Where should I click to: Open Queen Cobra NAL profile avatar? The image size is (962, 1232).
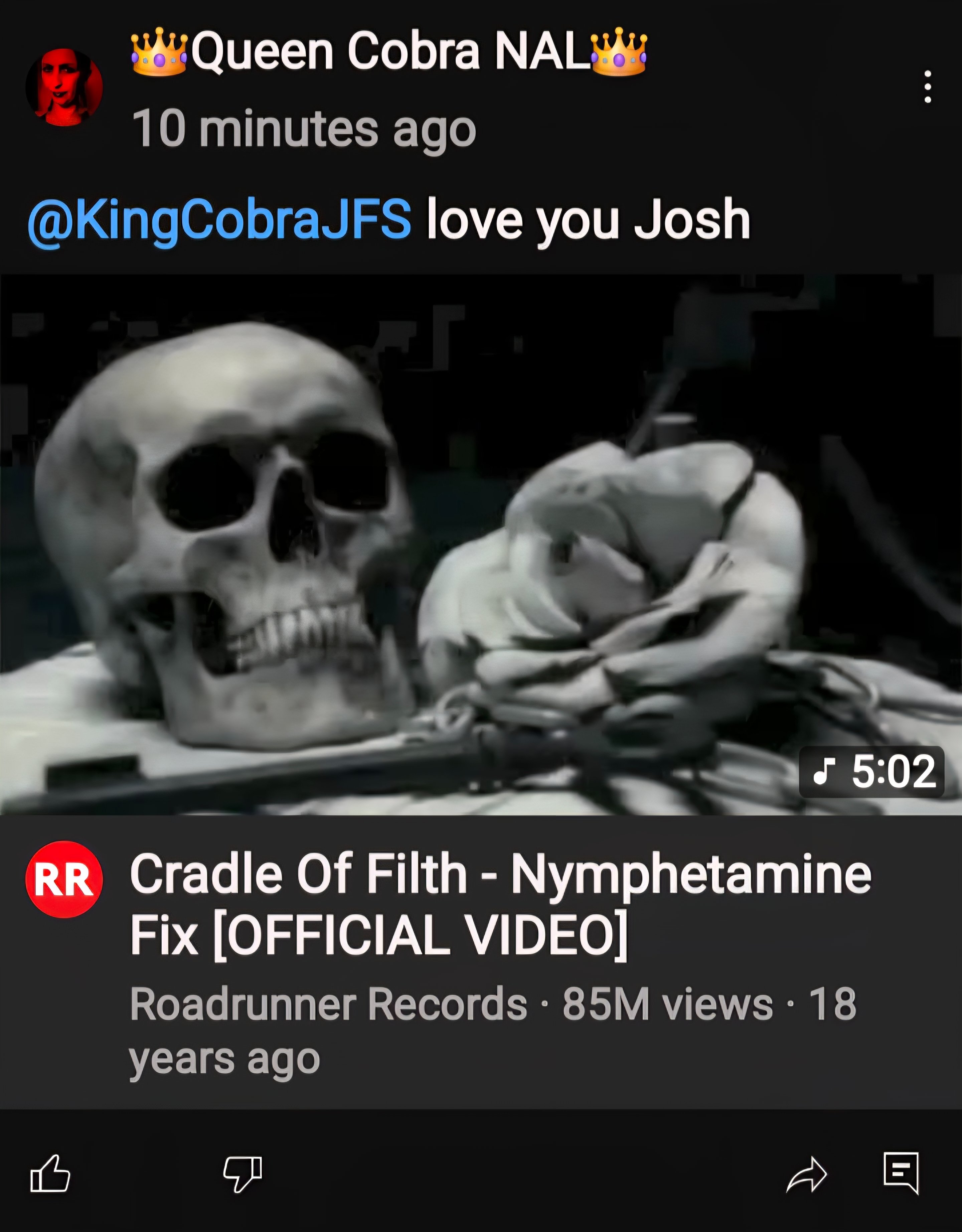tap(64, 88)
